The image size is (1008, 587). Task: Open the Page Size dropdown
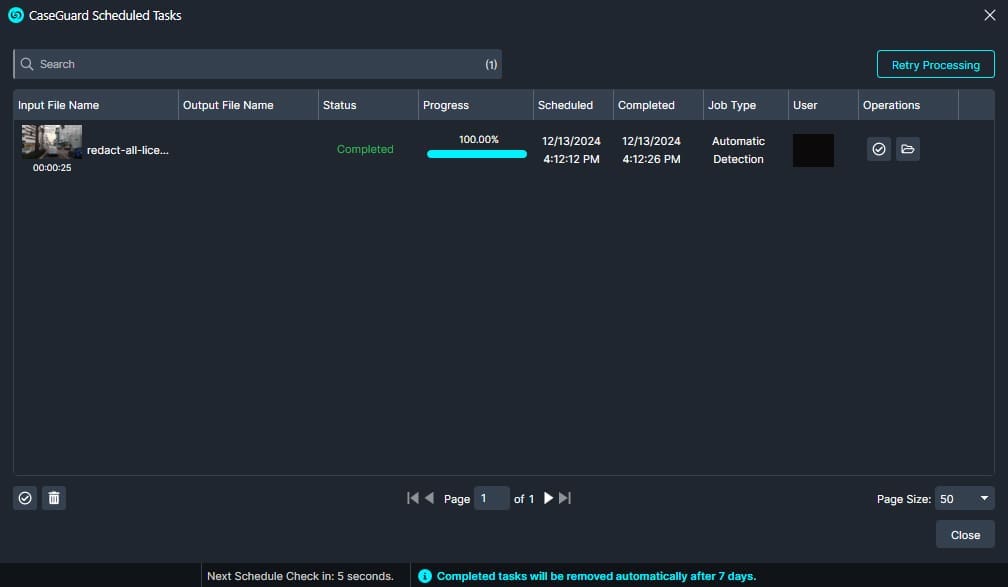[x=963, y=498]
